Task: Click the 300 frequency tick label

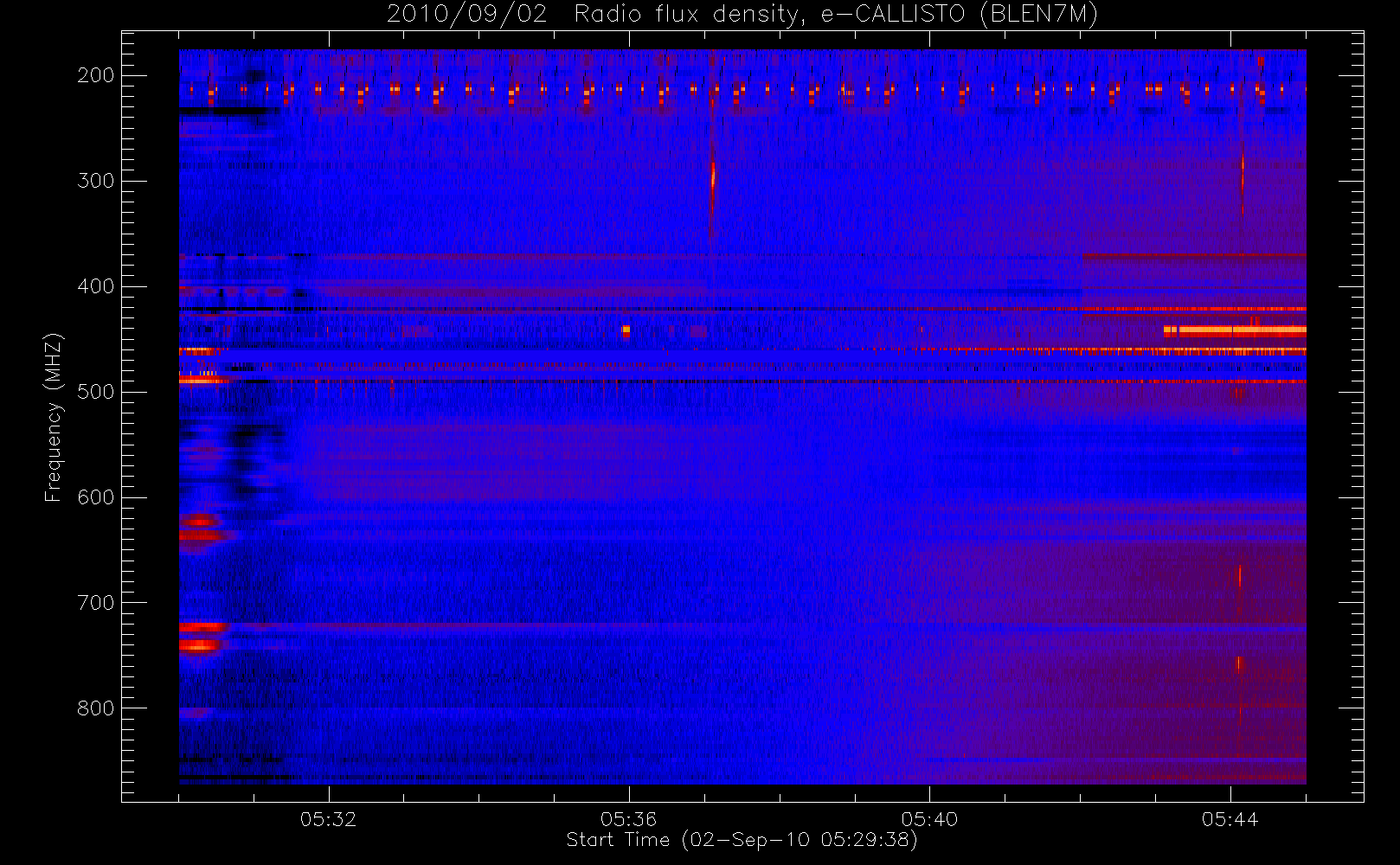Action: [x=95, y=181]
